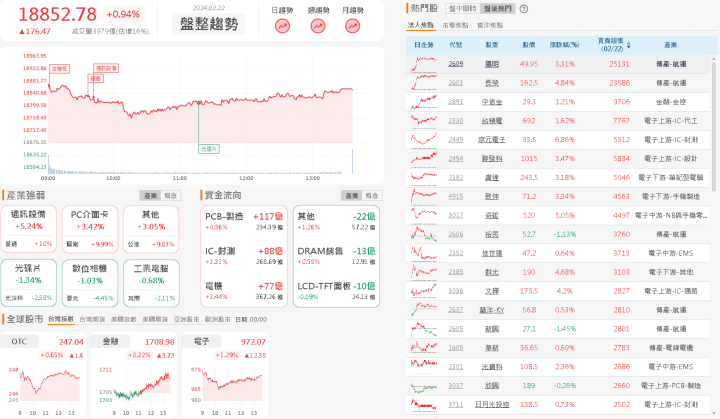
Task: Select the 台灣期貨 tab under 全球股市
Action: click(x=92, y=319)
